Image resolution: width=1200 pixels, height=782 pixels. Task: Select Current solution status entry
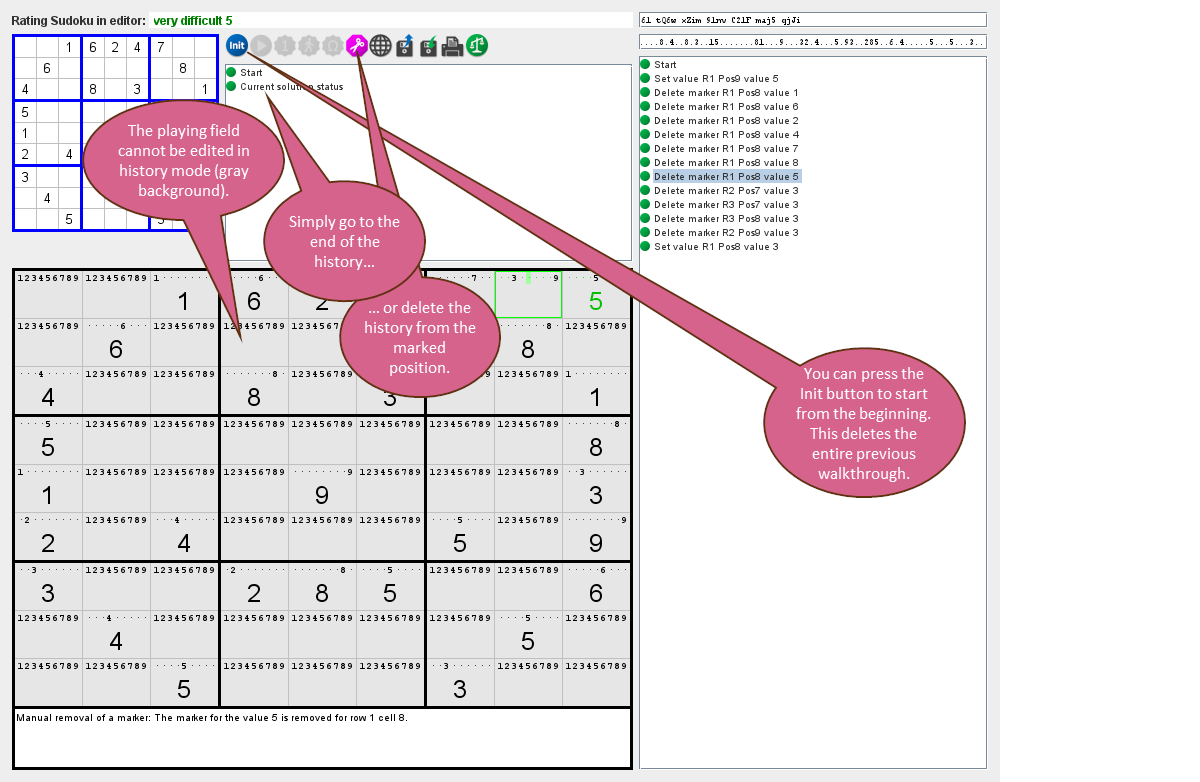(x=291, y=87)
